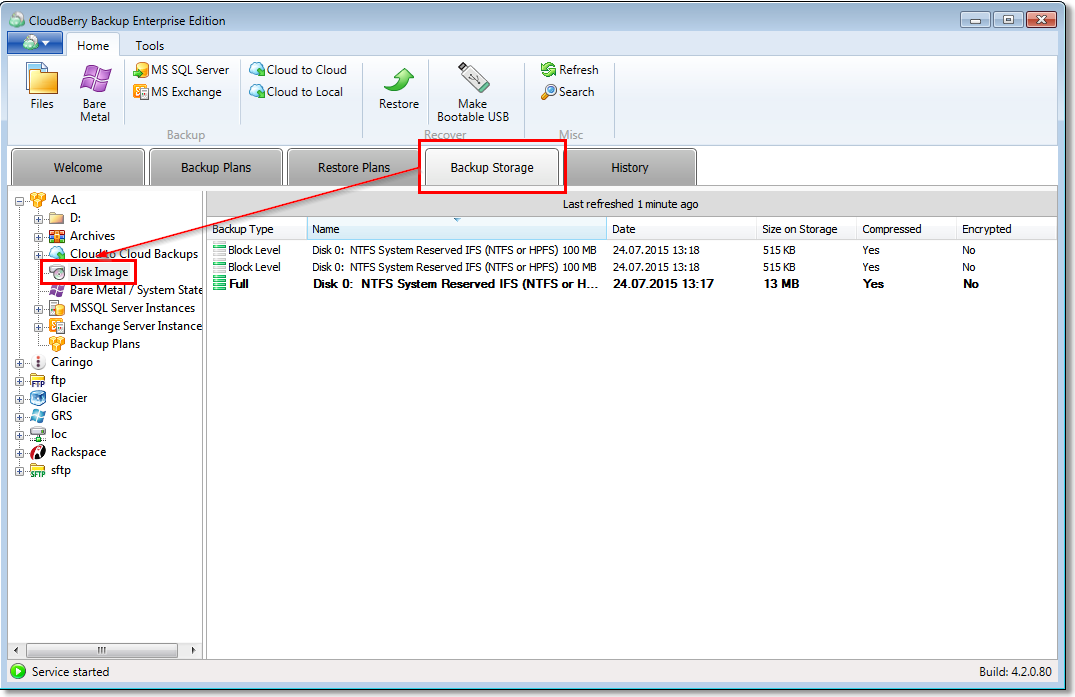Open the Restore Plans tab
The height and width of the screenshot is (697, 1075).
tap(354, 167)
